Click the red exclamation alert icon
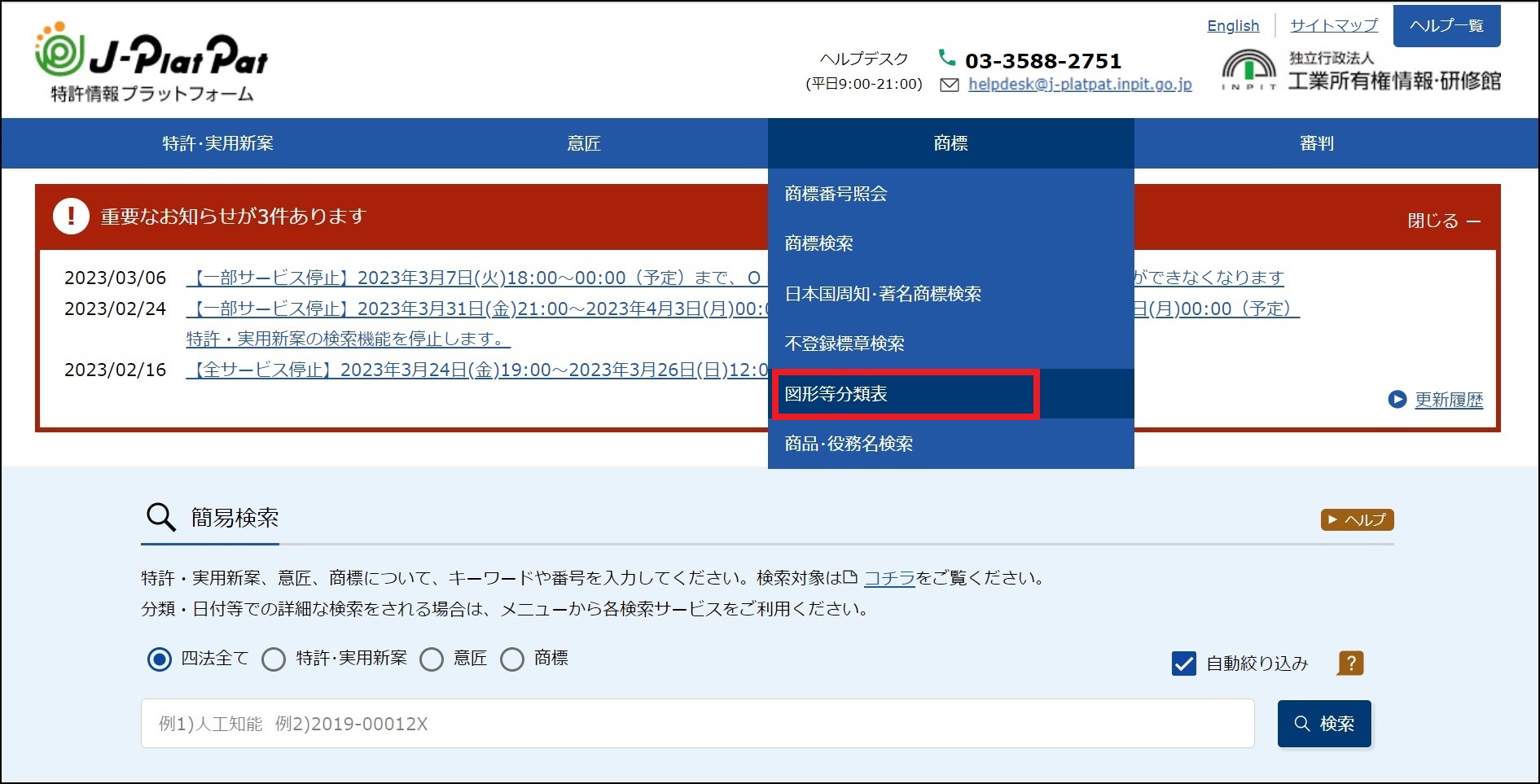1540x784 pixels. [71, 217]
